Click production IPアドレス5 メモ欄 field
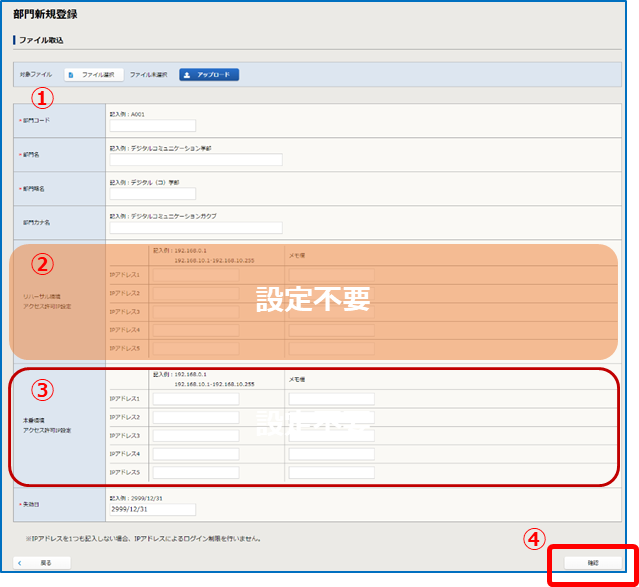The height and width of the screenshot is (587, 639). pos(331,472)
